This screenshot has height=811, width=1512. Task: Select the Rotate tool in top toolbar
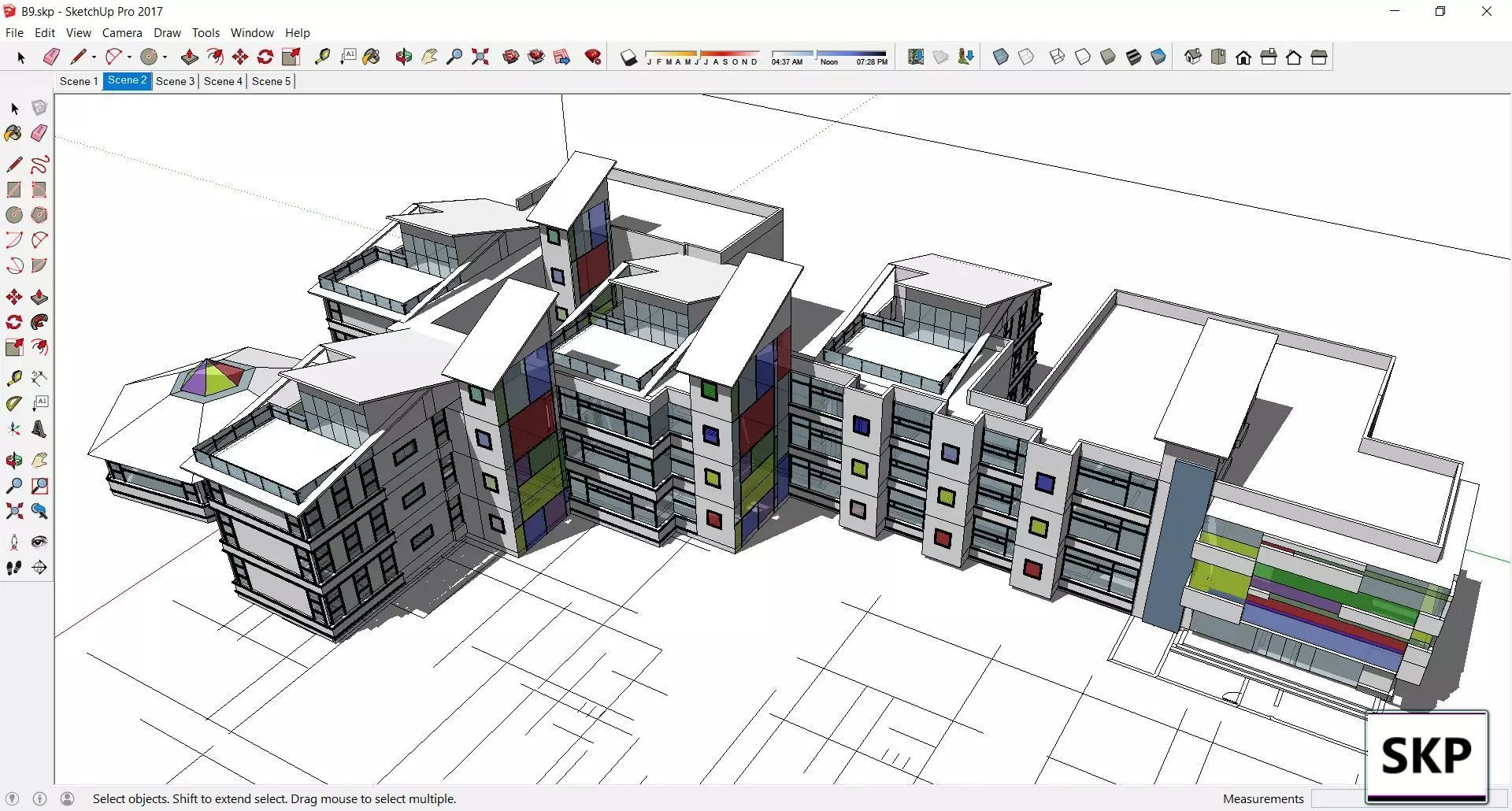coord(265,57)
